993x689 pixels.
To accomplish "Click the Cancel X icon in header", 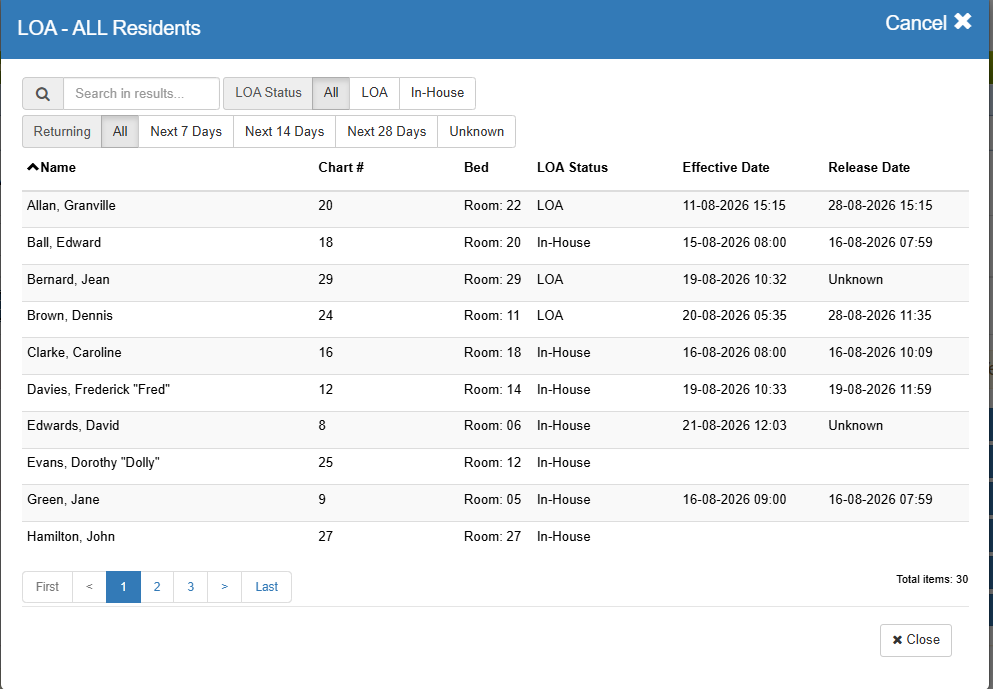I will (963, 22).
